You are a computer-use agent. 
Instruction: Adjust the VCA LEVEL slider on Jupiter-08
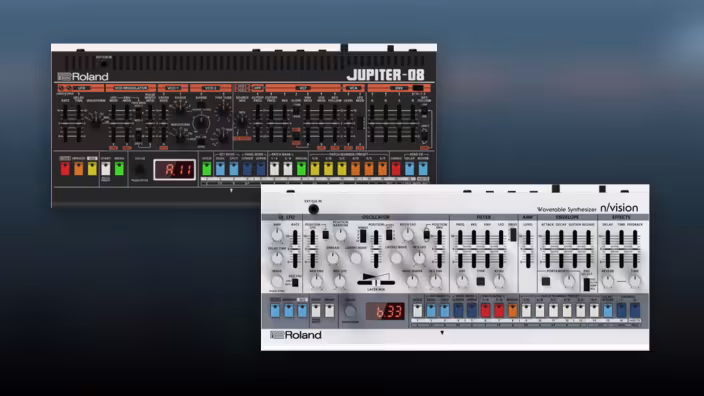coord(348,123)
